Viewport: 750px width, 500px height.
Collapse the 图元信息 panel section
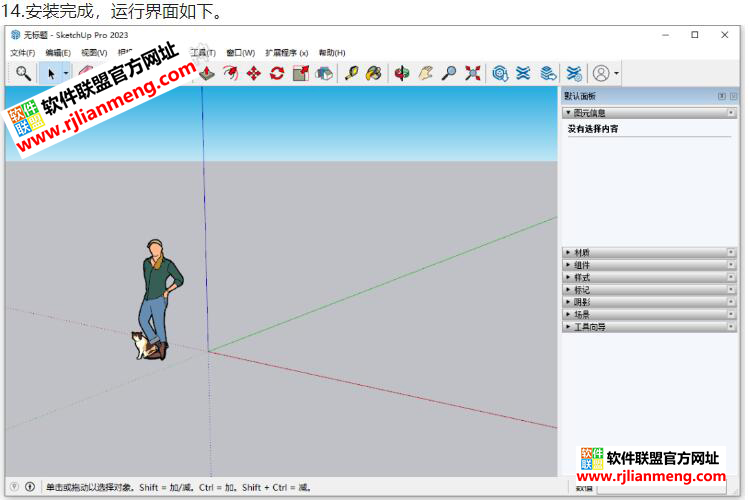coord(569,113)
